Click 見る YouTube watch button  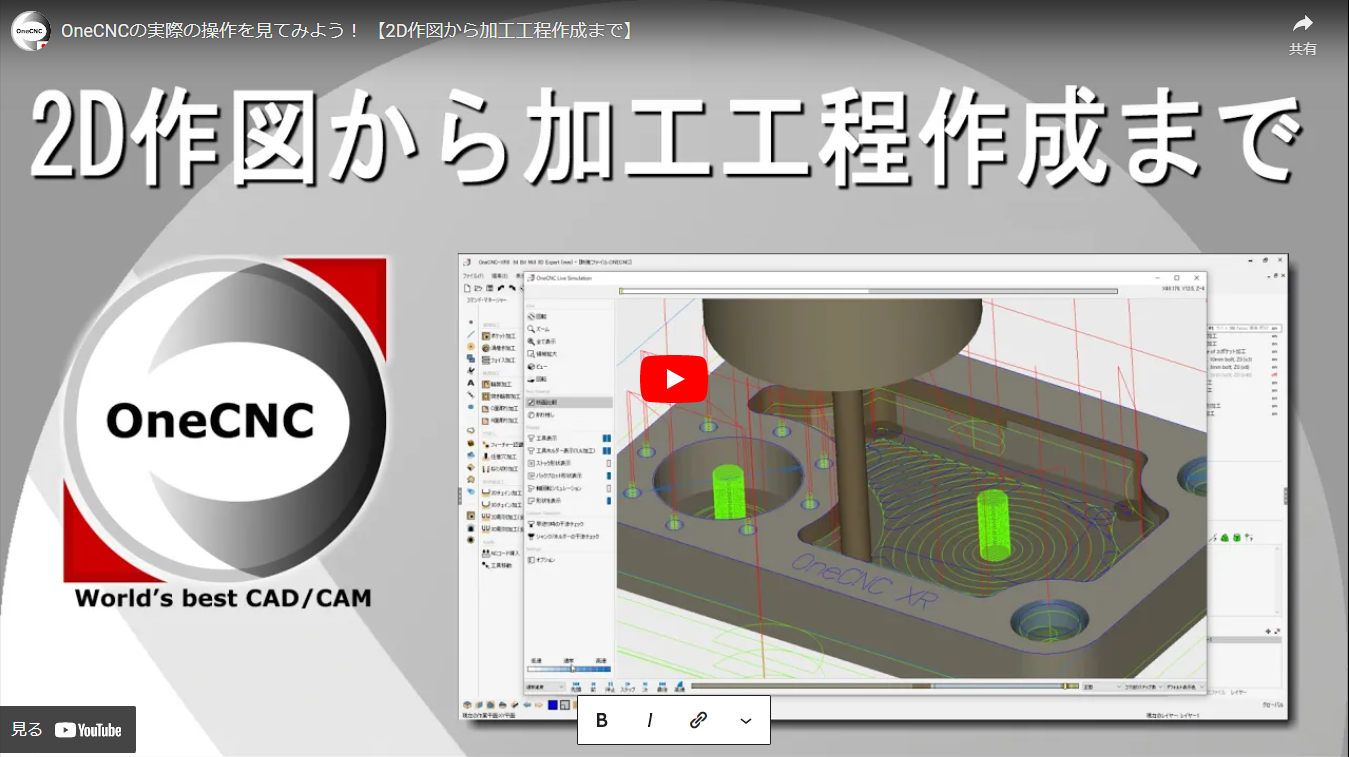pyautogui.click(x=68, y=730)
